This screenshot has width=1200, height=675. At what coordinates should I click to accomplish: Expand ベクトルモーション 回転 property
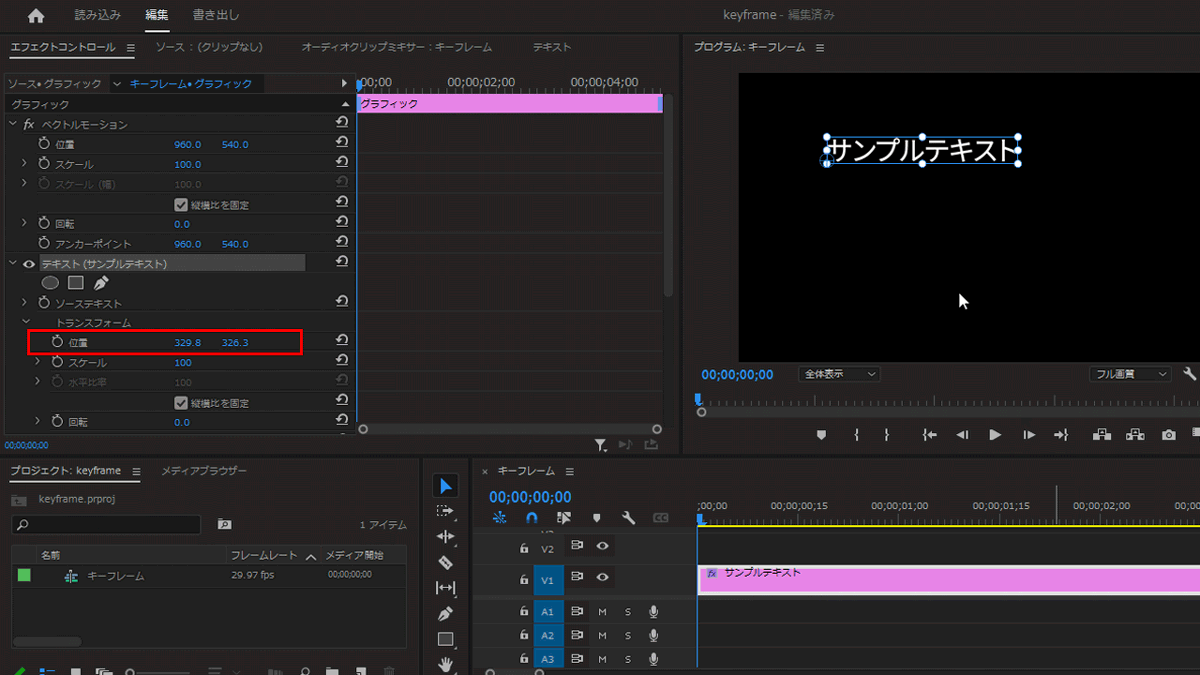coord(25,224)
